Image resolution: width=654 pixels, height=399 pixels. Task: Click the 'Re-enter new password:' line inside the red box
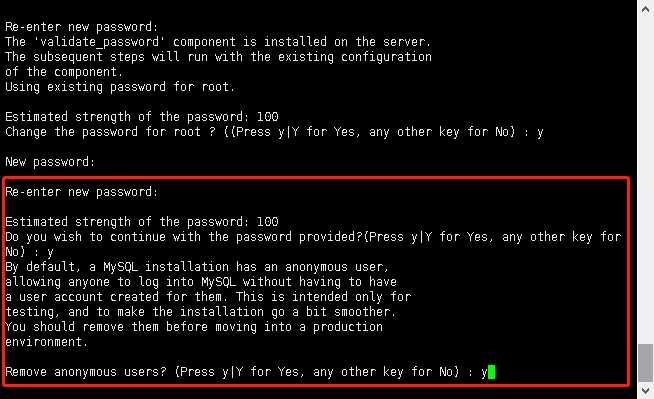(x=82, y=192)
